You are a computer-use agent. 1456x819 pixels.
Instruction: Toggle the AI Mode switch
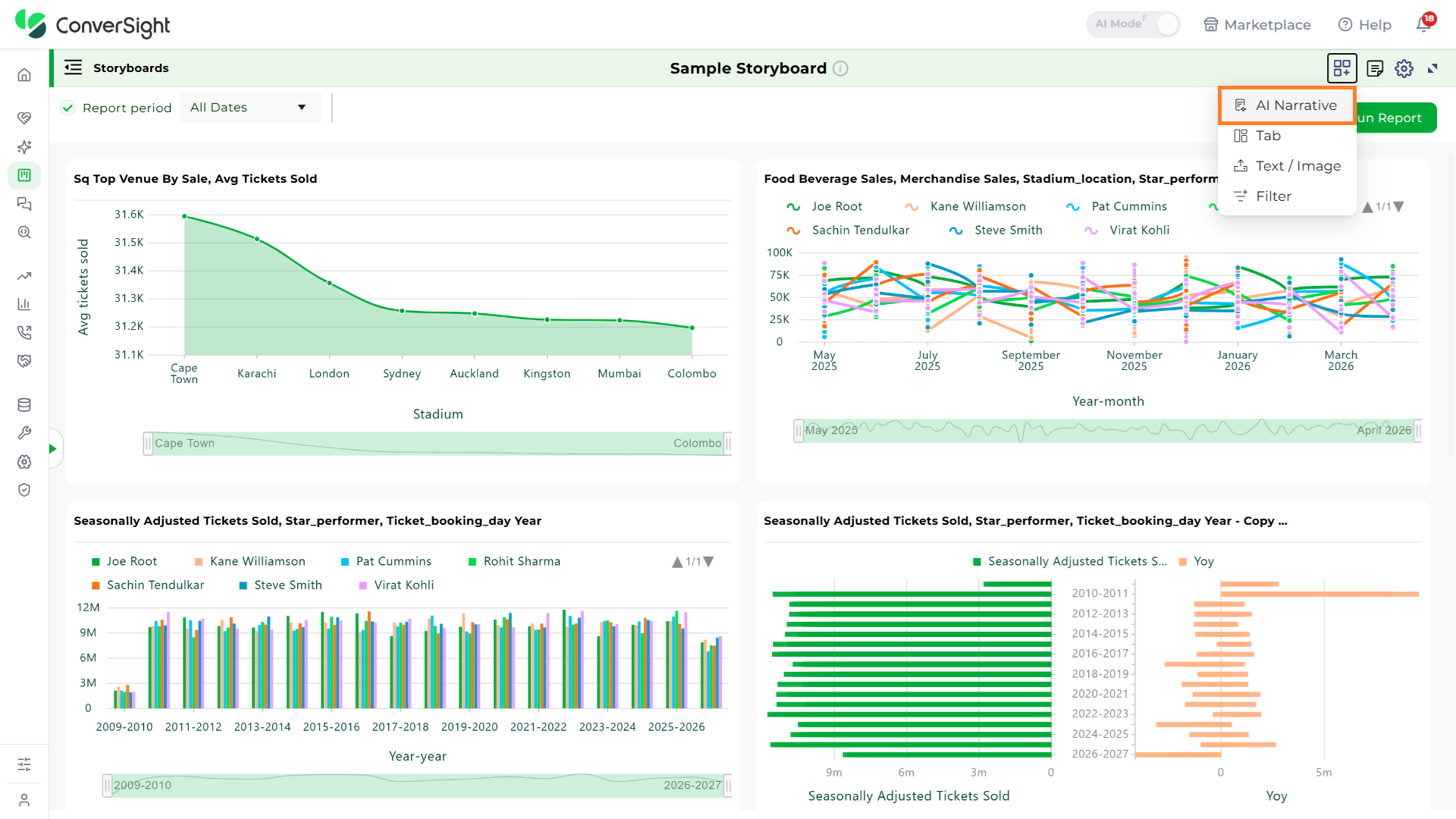[1133, 24]
